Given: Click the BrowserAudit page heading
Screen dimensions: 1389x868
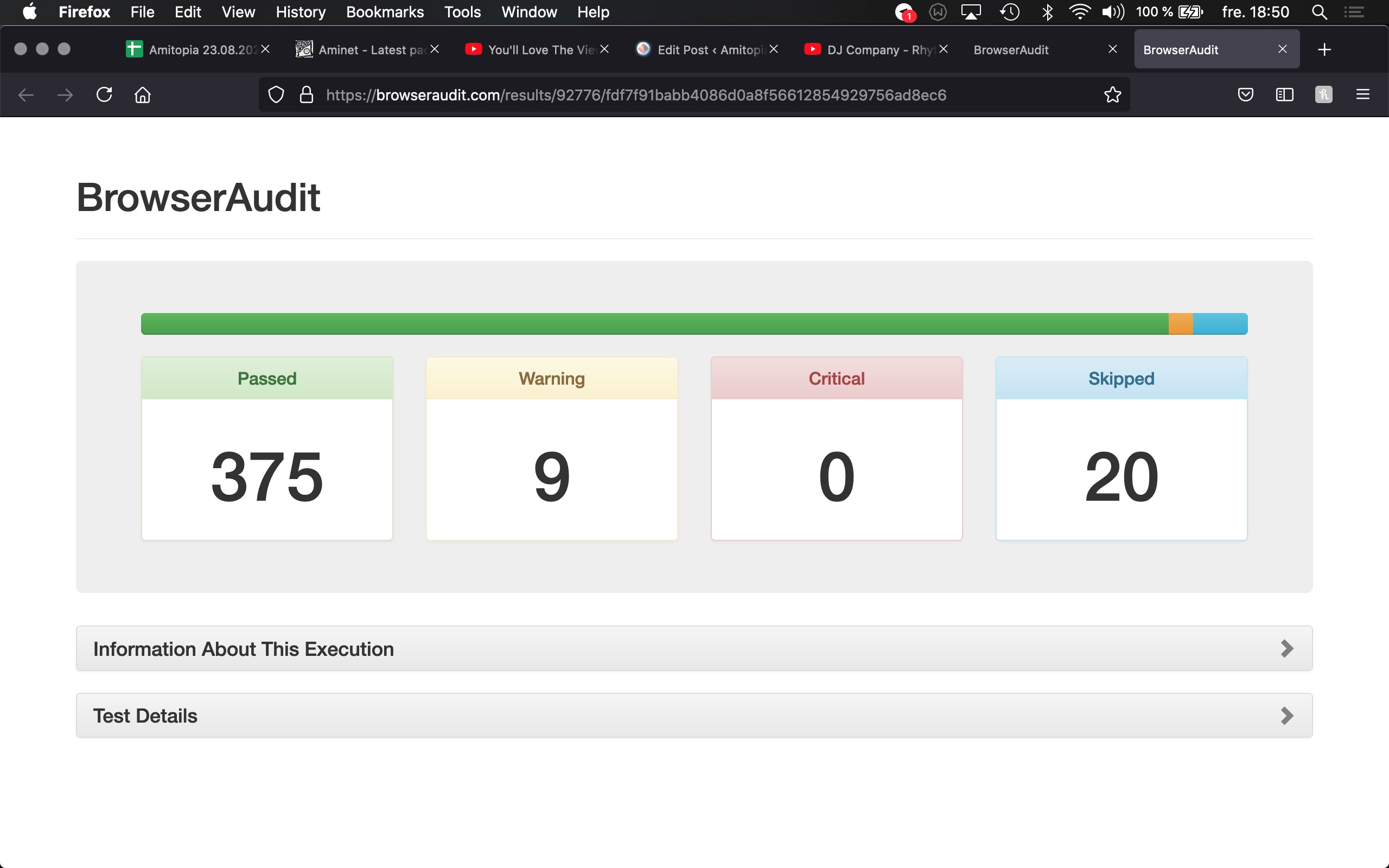Looking at the screenshot, I should click(x=198, y=197).
